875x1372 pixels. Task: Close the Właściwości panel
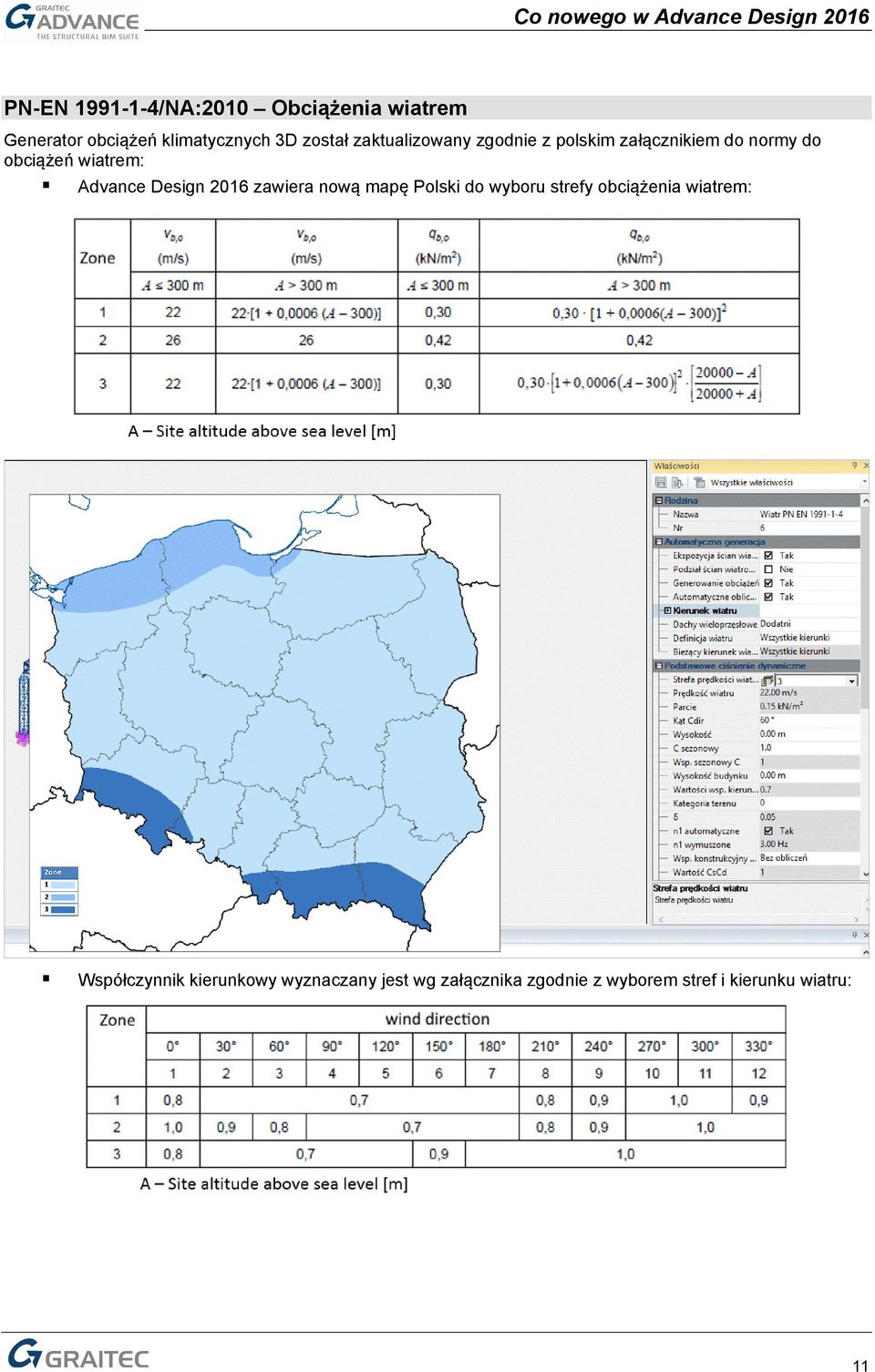(866, 466)
